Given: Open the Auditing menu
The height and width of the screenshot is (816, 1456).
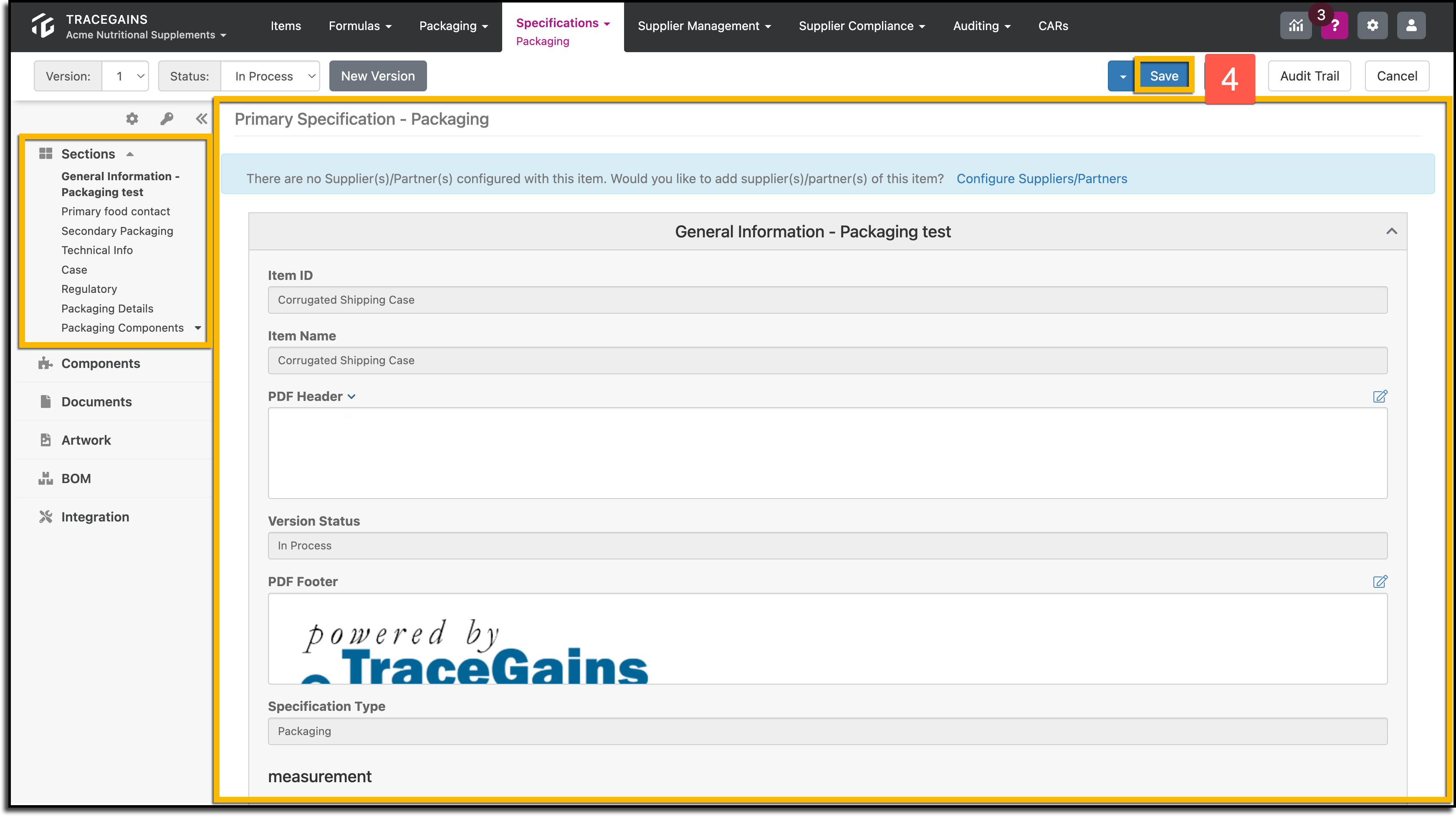Looking at the screenshot, I should [982, 26].
